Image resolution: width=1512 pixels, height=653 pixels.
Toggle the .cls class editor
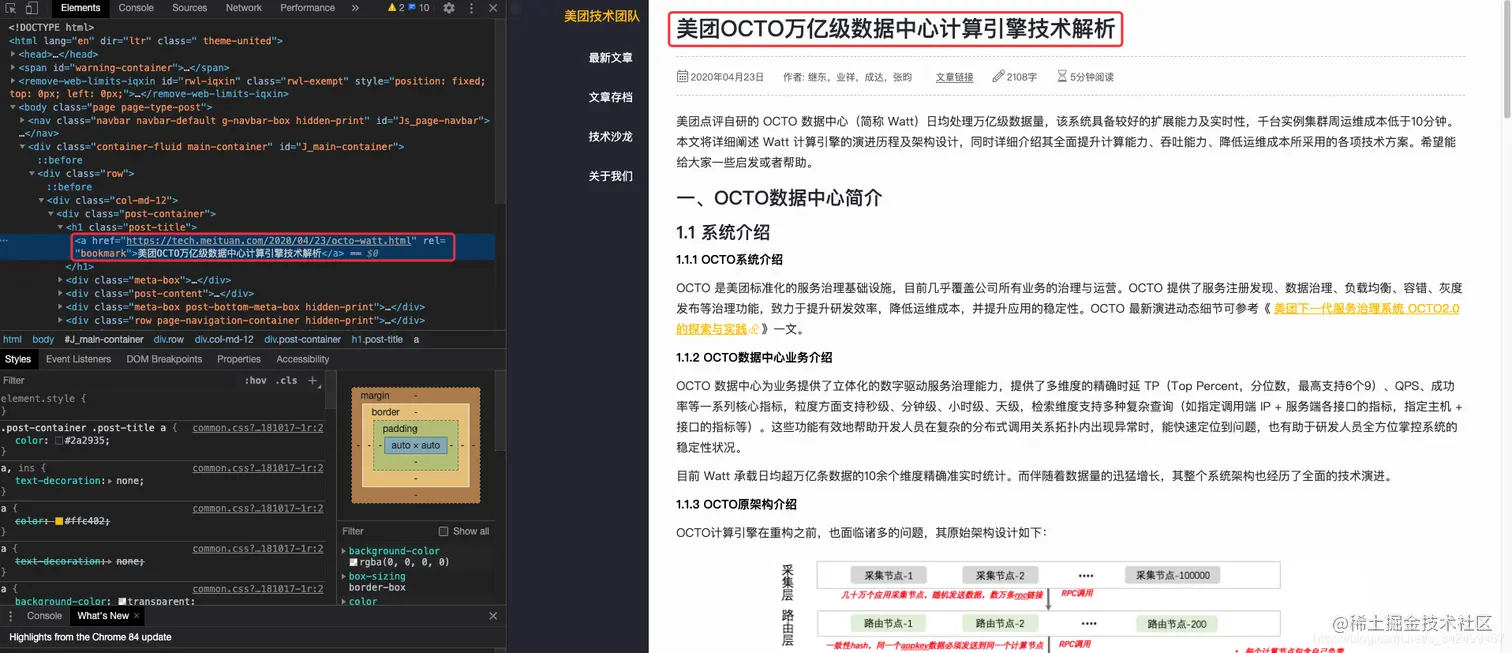pyautogui.click(x=286, y=380)
